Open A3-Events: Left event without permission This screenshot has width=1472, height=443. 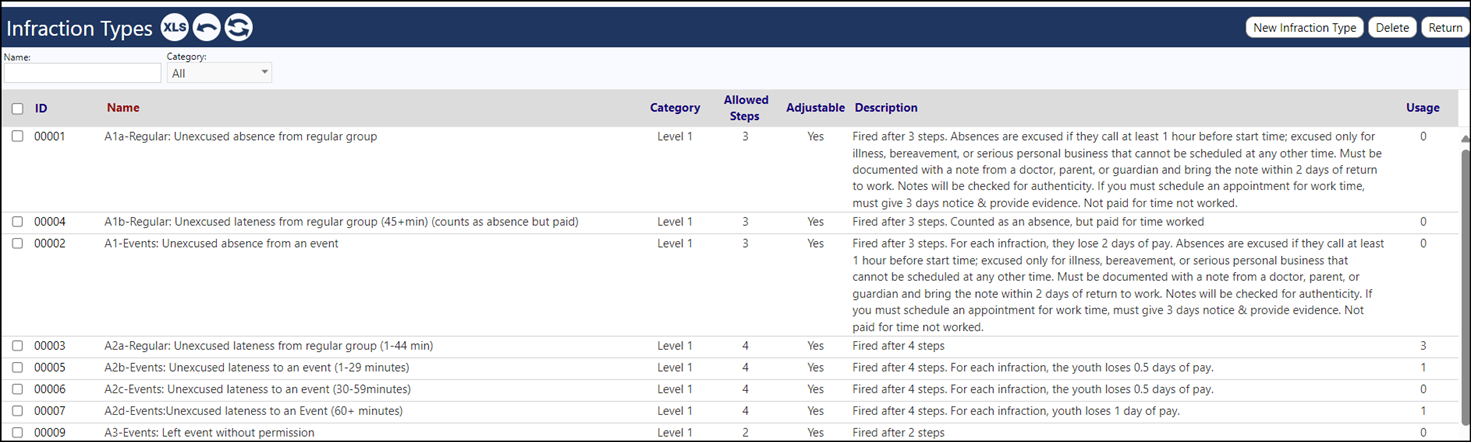coord(209,433)
